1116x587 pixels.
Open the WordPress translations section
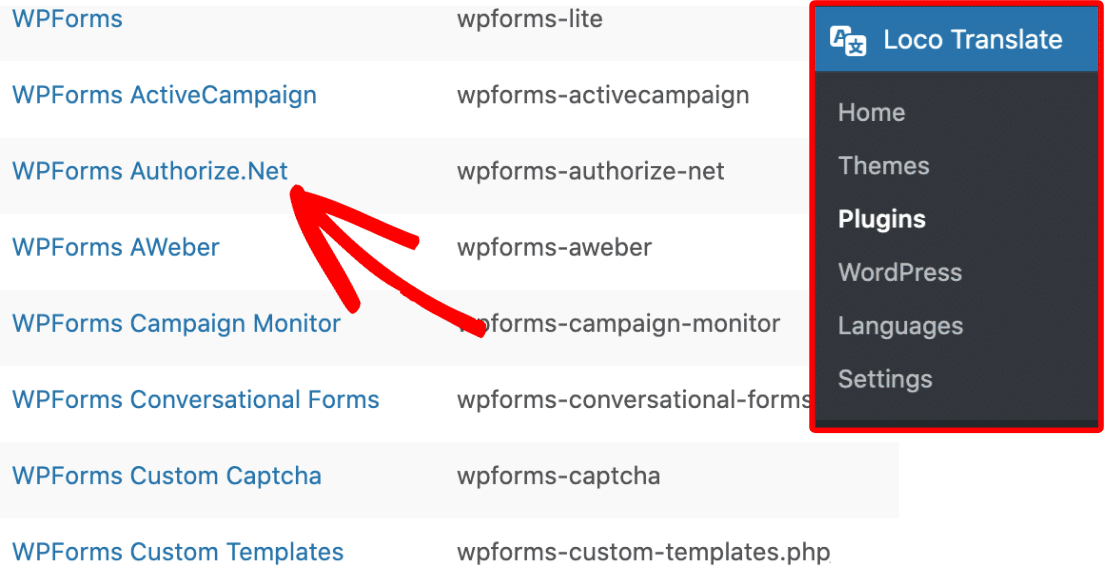click(899, 272)
